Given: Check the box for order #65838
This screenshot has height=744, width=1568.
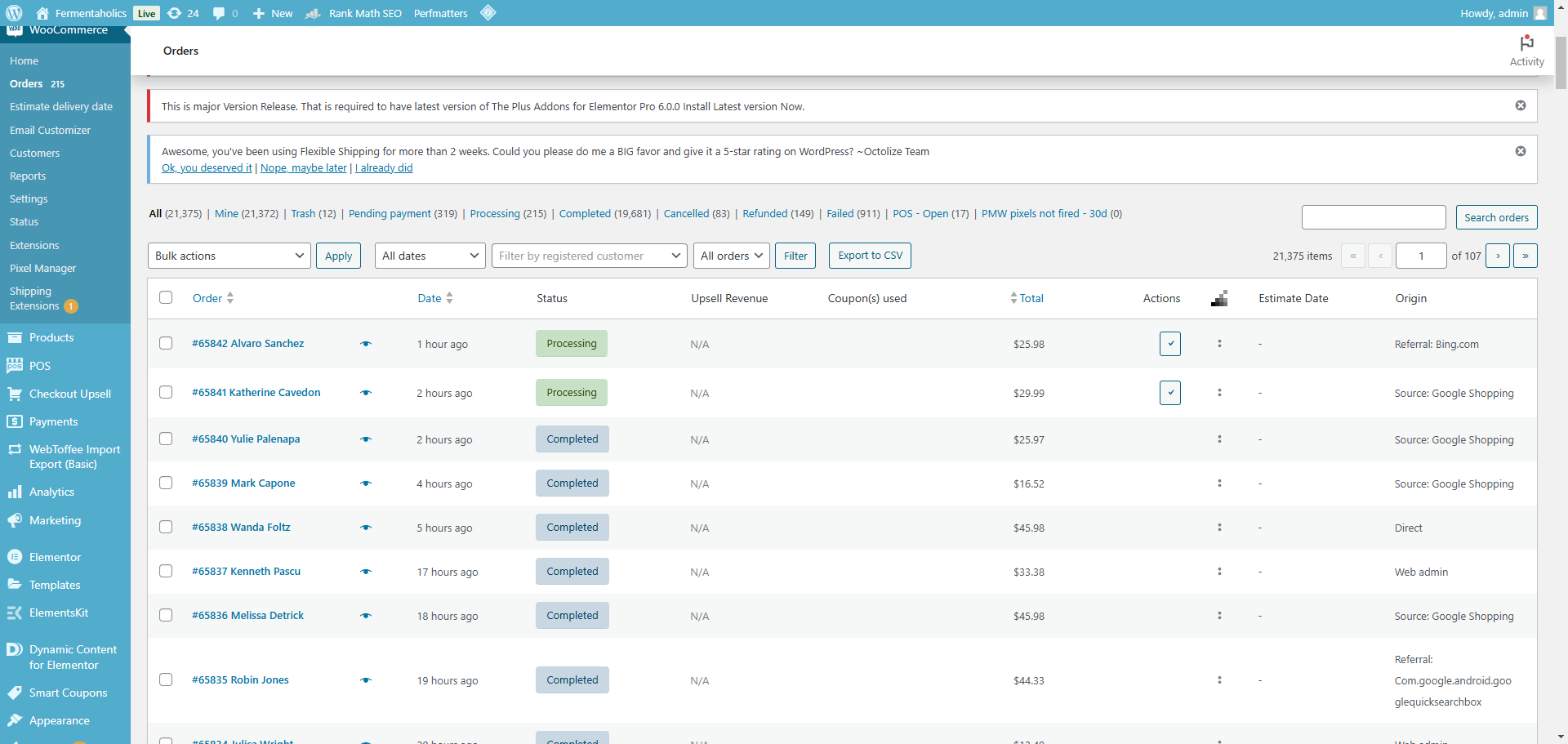Looking at the screenshot, I should pyautogui.click(x=166, y=527).
